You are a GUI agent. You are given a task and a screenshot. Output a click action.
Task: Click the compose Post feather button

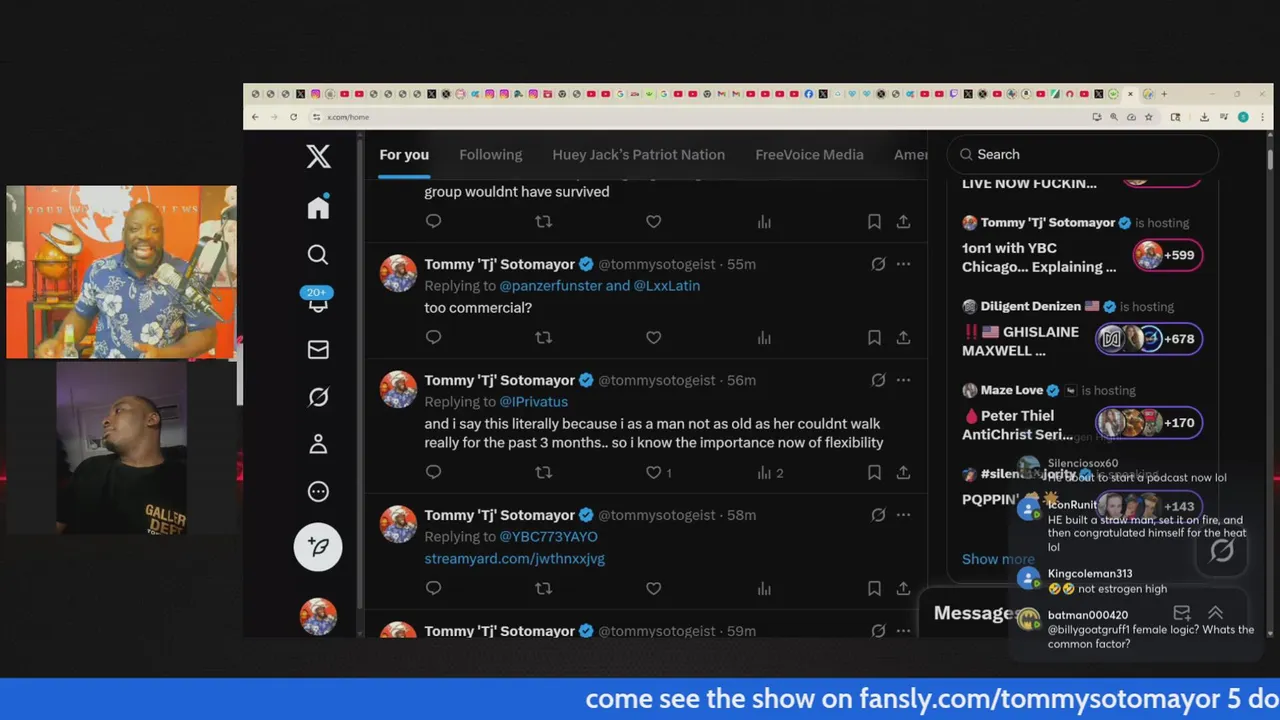(x=318, y=546)
